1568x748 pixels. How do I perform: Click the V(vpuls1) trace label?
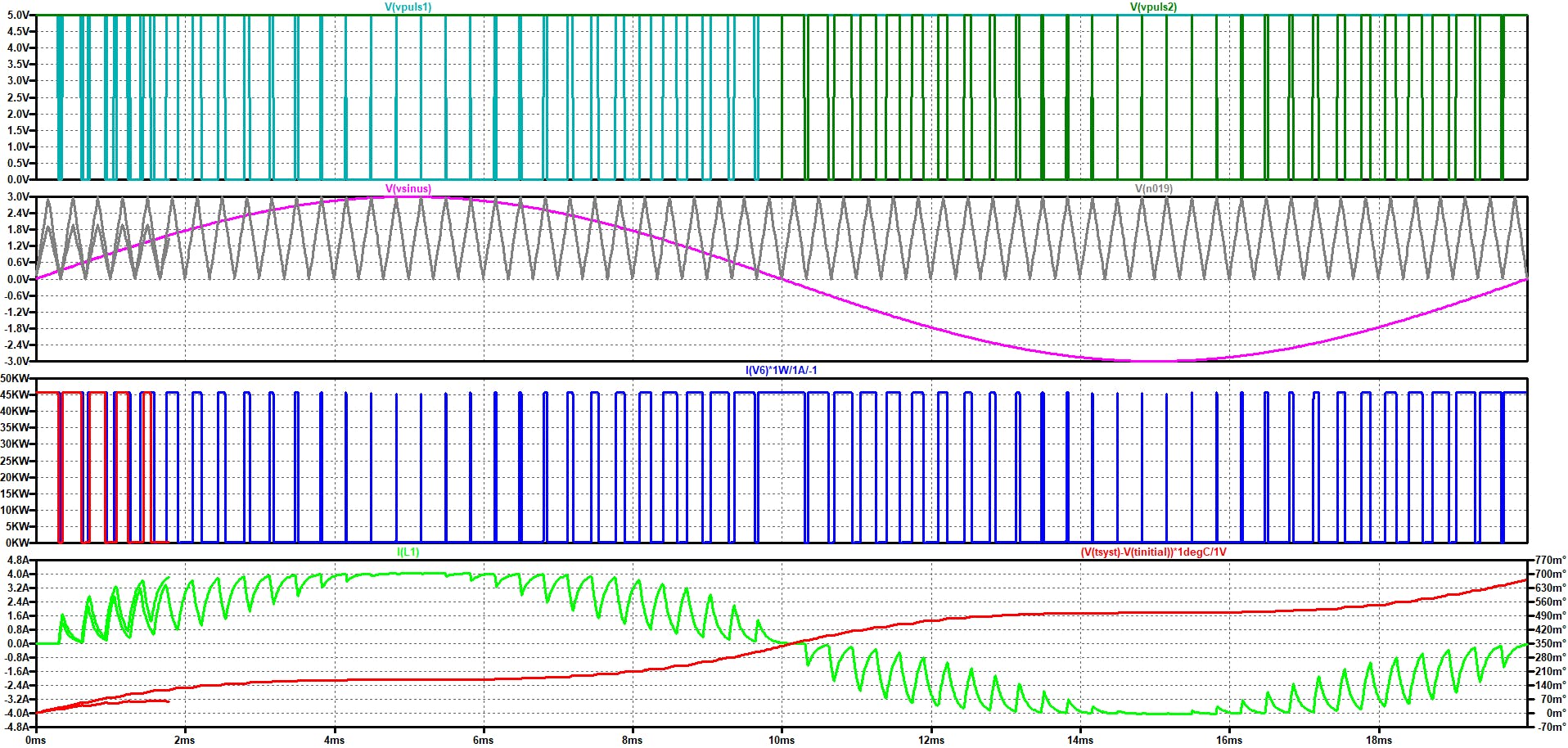click(x=408, y=7)
